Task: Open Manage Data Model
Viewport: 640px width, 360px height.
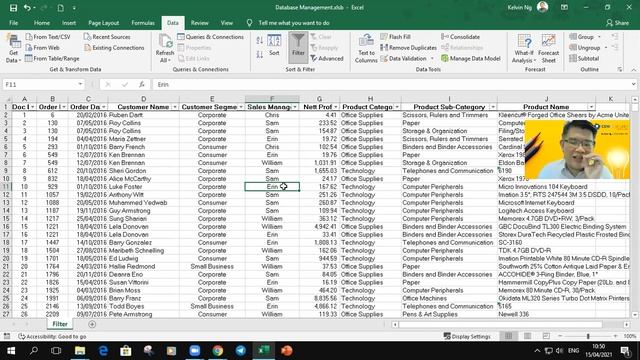Action: 471,58
